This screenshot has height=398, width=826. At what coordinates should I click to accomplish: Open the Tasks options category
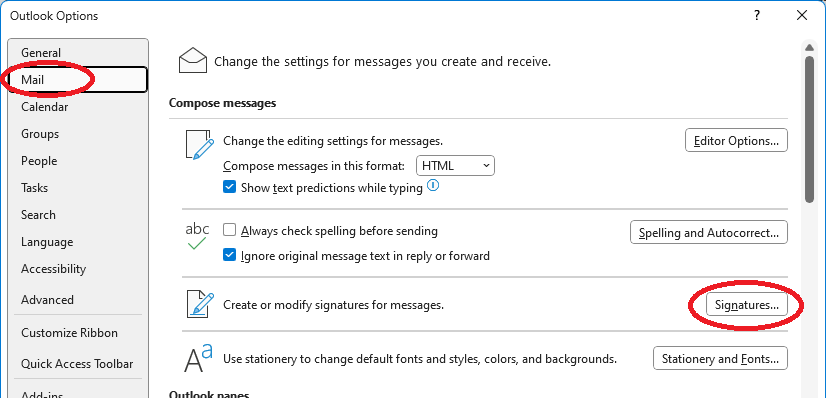78,187
